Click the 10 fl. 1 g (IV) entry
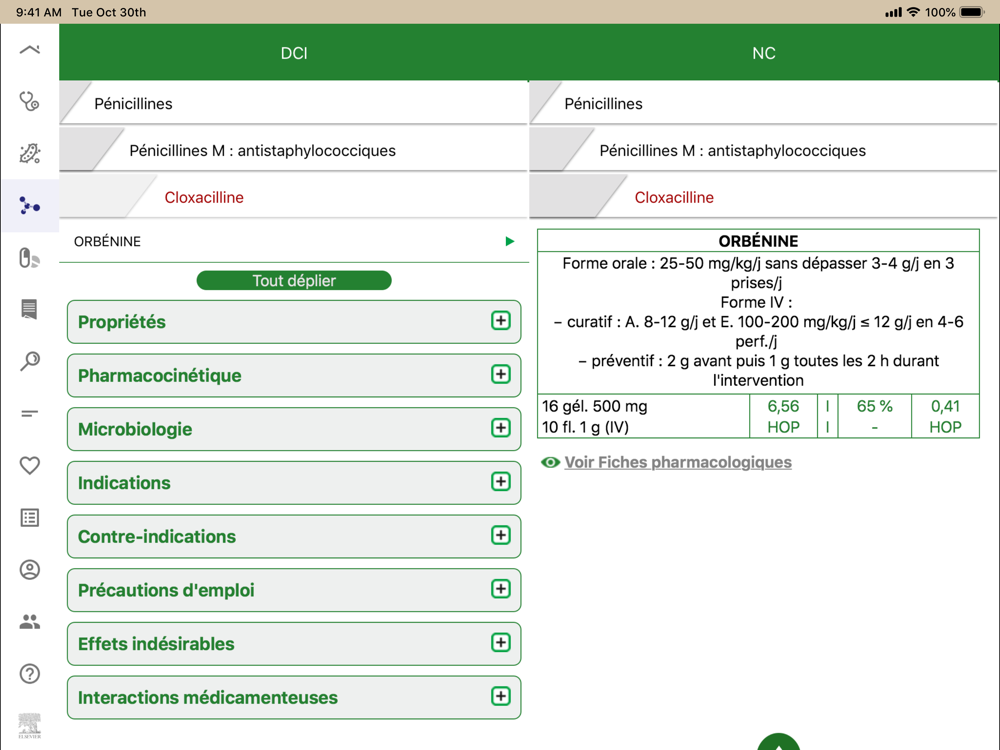Viewport: 1000px width, 750px height. coord(585,427)
